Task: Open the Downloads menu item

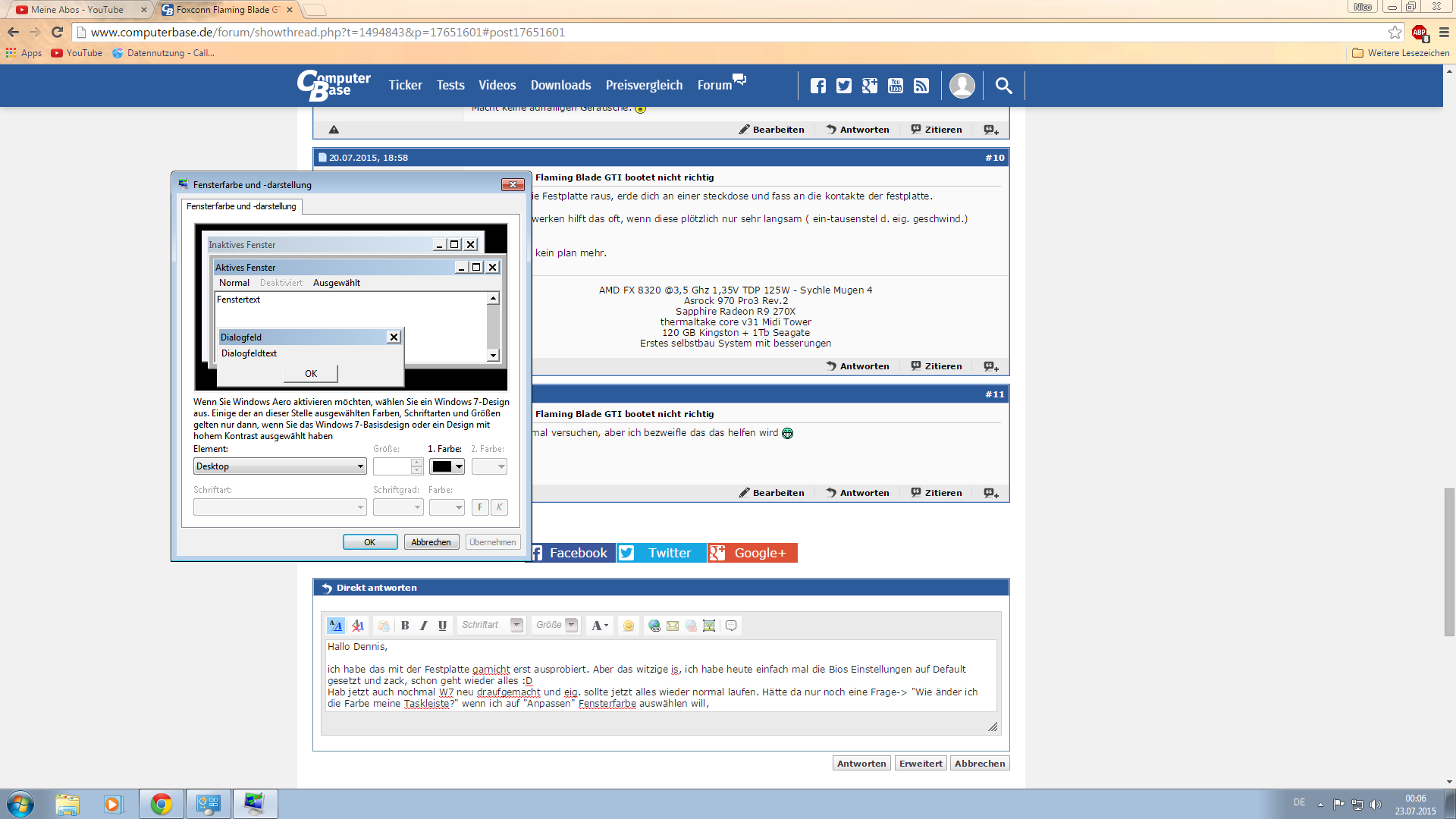Action: 560,86
